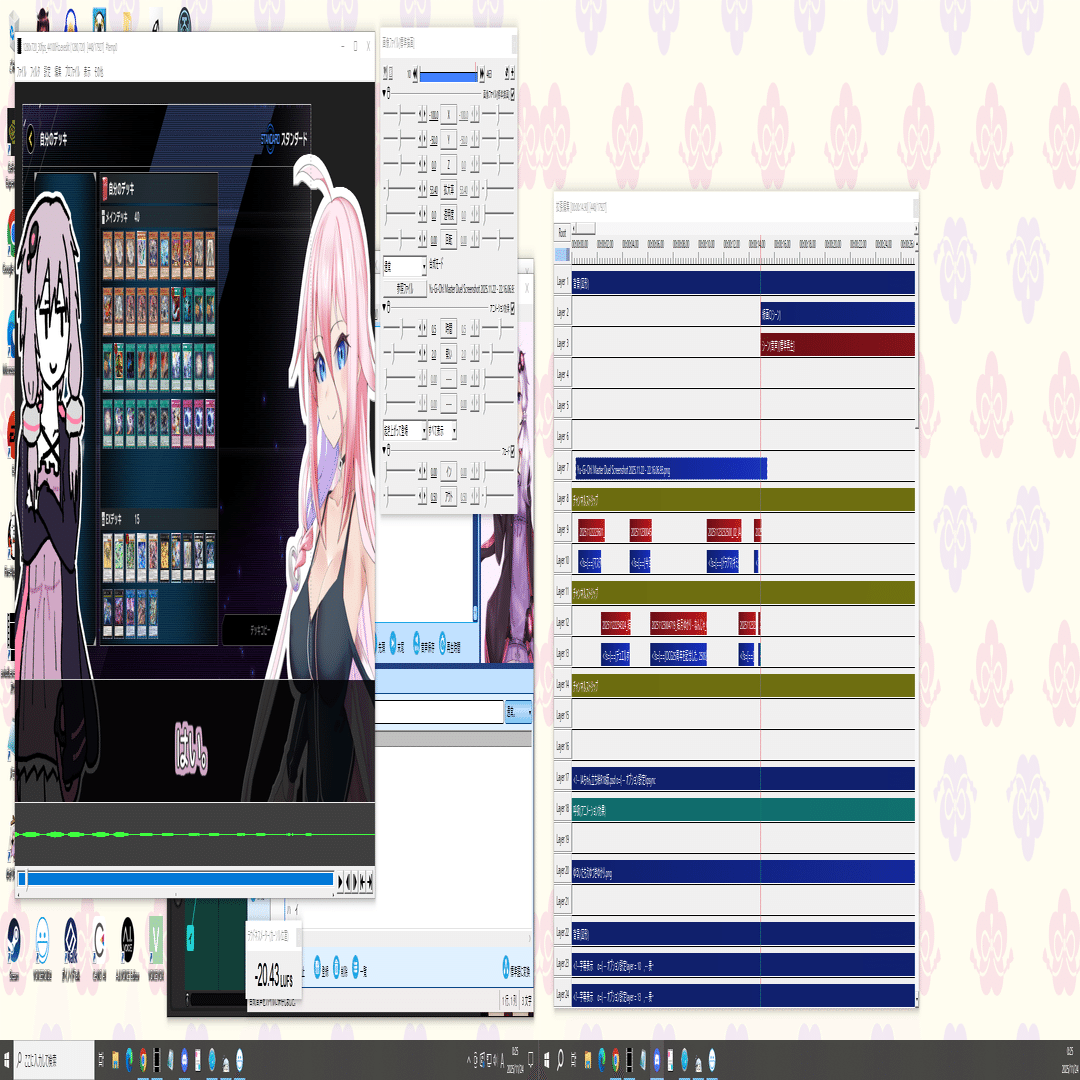Image resolution: width=1080 pixels, height=1080 pixels.
Task: Switch to AviUtl film-strip icon on left taskbar
Action: coord(156,1059)
